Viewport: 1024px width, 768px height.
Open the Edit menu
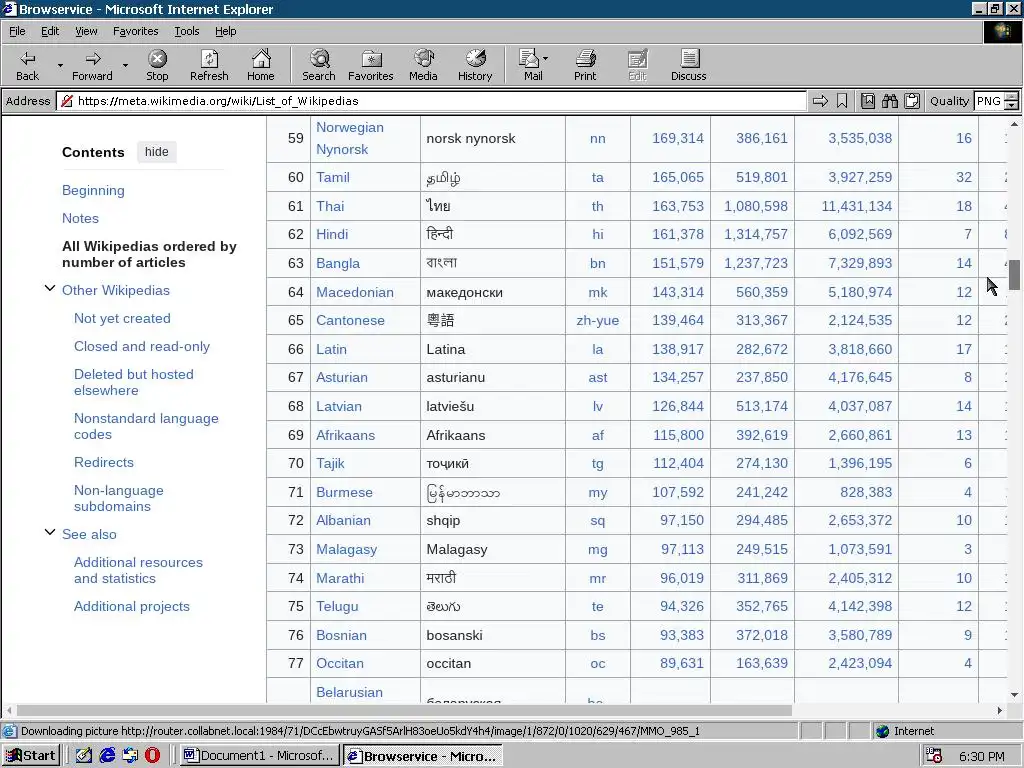[50, 31]
